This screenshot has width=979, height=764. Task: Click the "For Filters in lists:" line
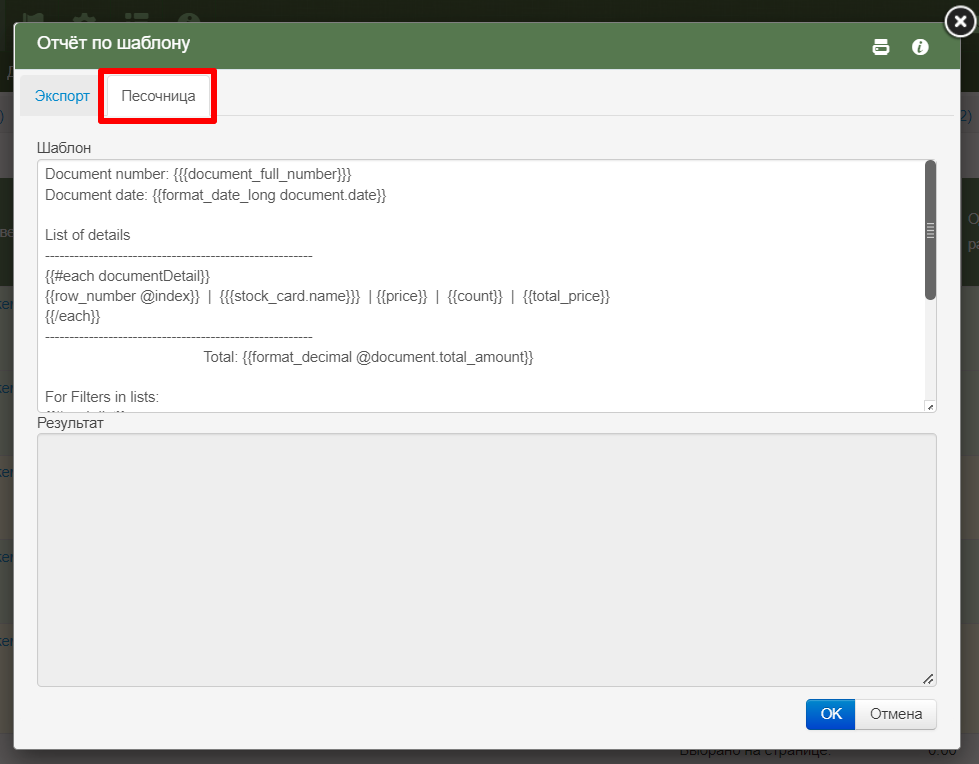pyautogui.click(x=102, y=397)
